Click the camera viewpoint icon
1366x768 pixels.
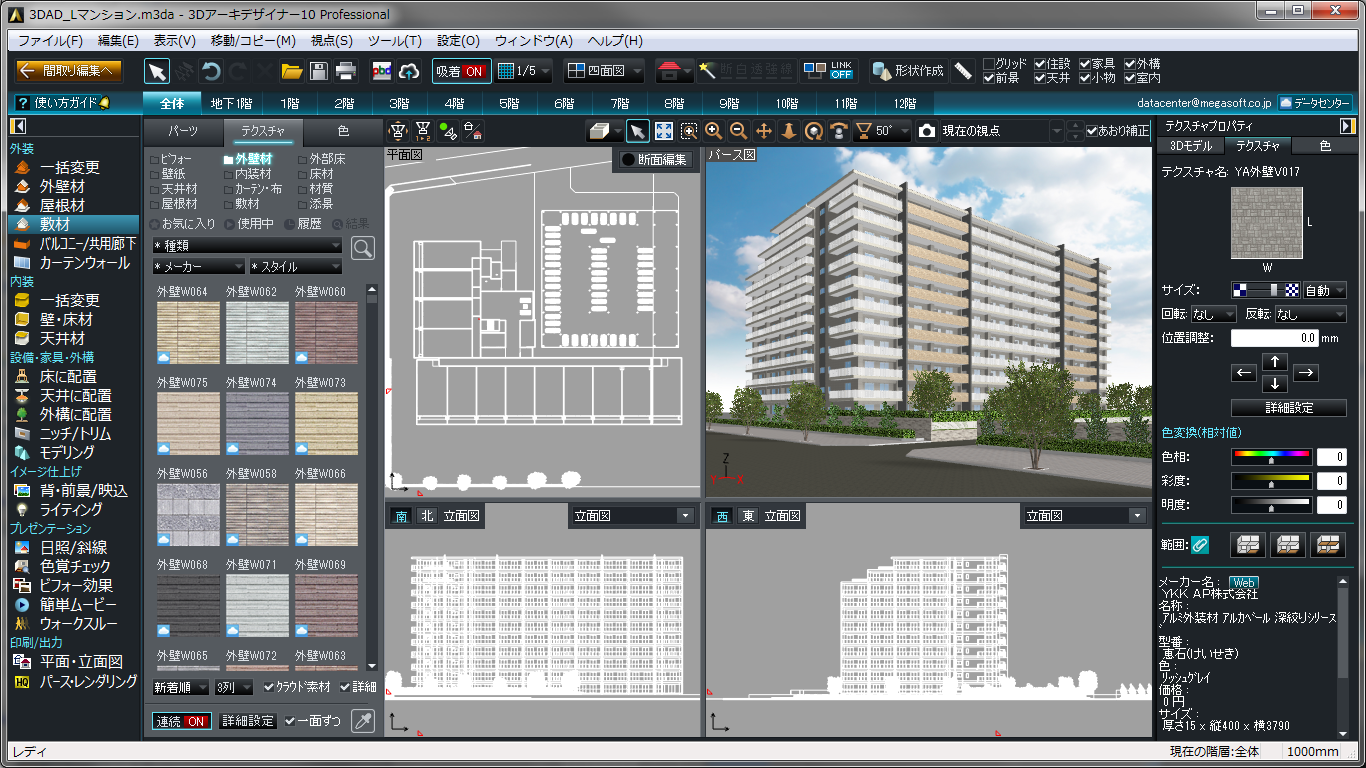click(927, 131)
